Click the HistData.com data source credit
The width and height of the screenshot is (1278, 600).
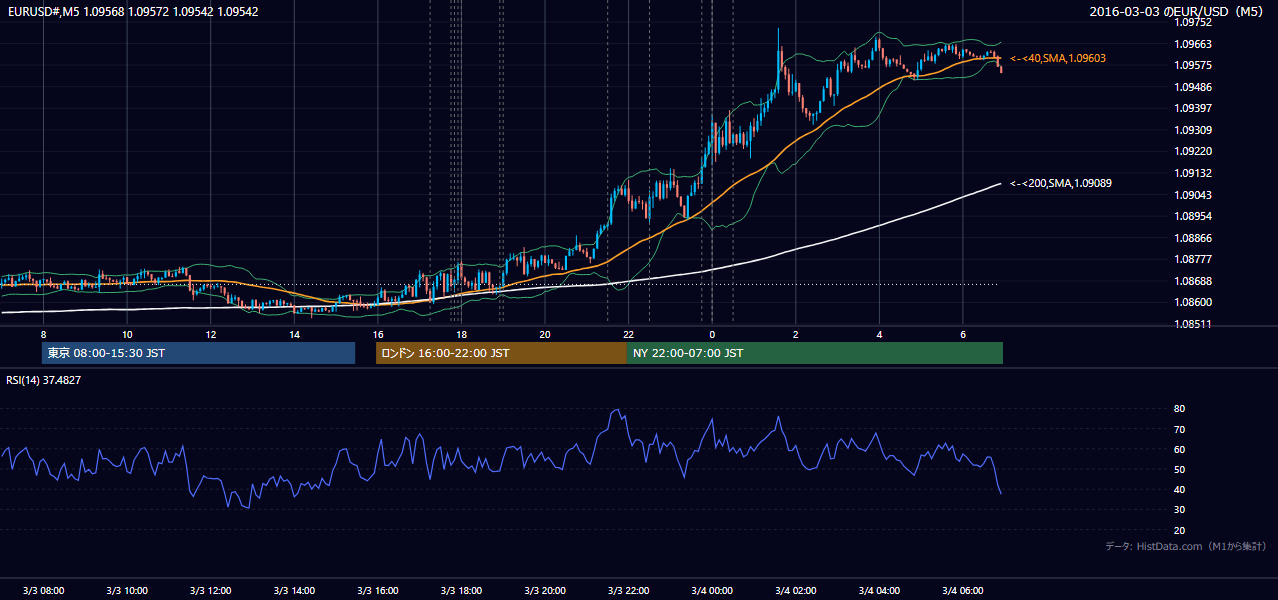point(1185,546)
